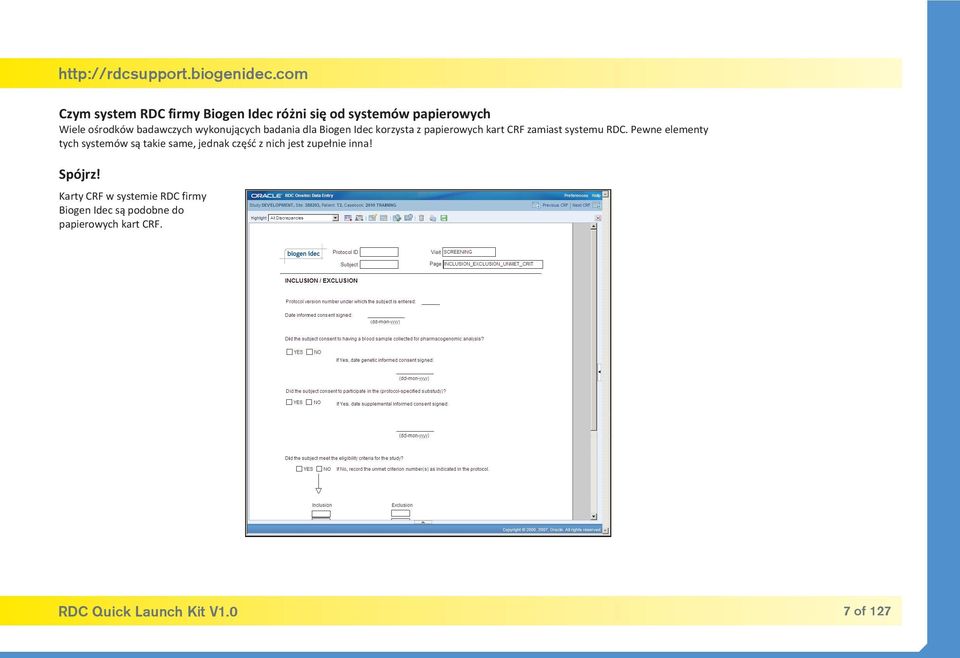Image resolution: width=960 pixels, height=658 pixels.
Task: Click the Previous CRF page icon
Action: coord(536,206)
